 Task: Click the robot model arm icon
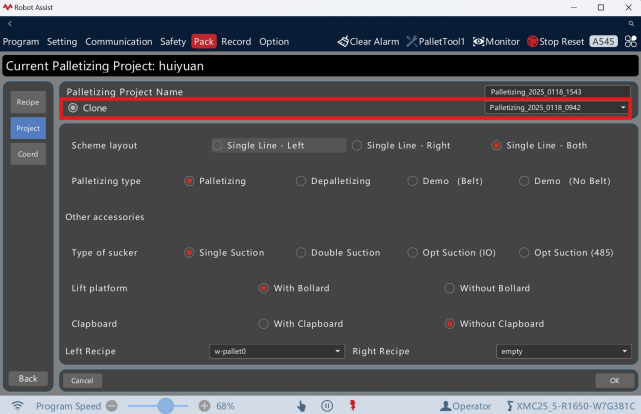tap(510, 406)
